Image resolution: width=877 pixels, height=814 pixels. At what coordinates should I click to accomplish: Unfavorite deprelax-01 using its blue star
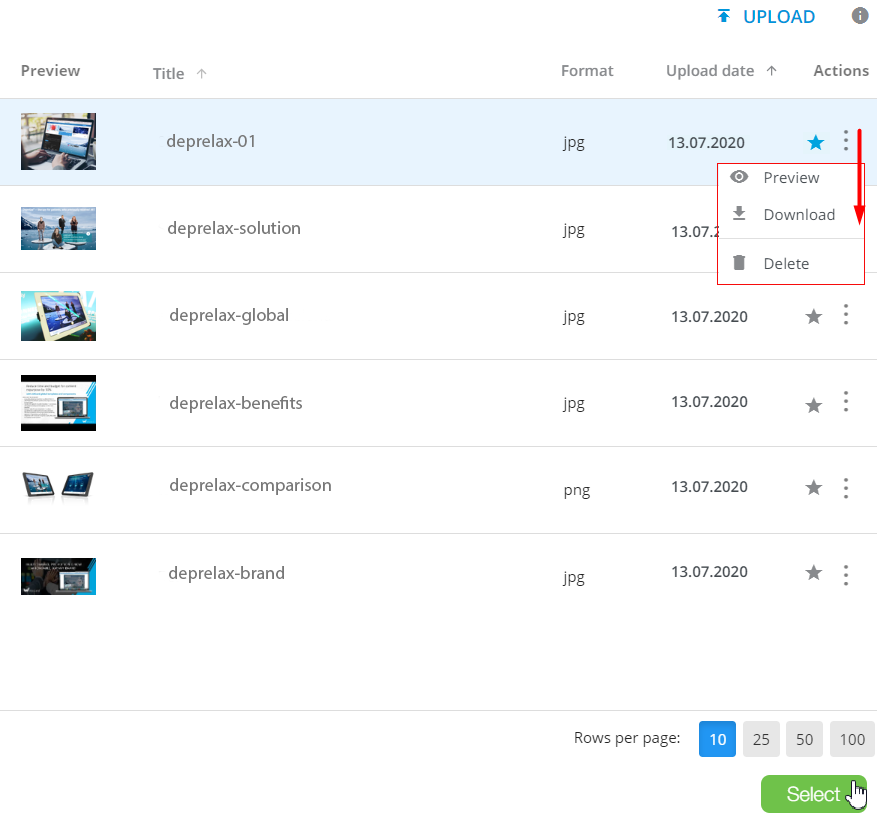pos(816,143)
